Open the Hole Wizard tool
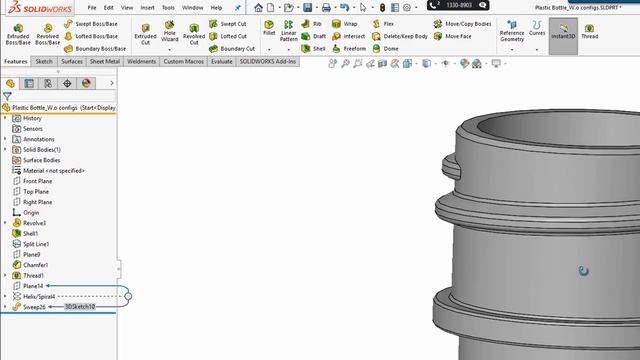 point(169,31)
